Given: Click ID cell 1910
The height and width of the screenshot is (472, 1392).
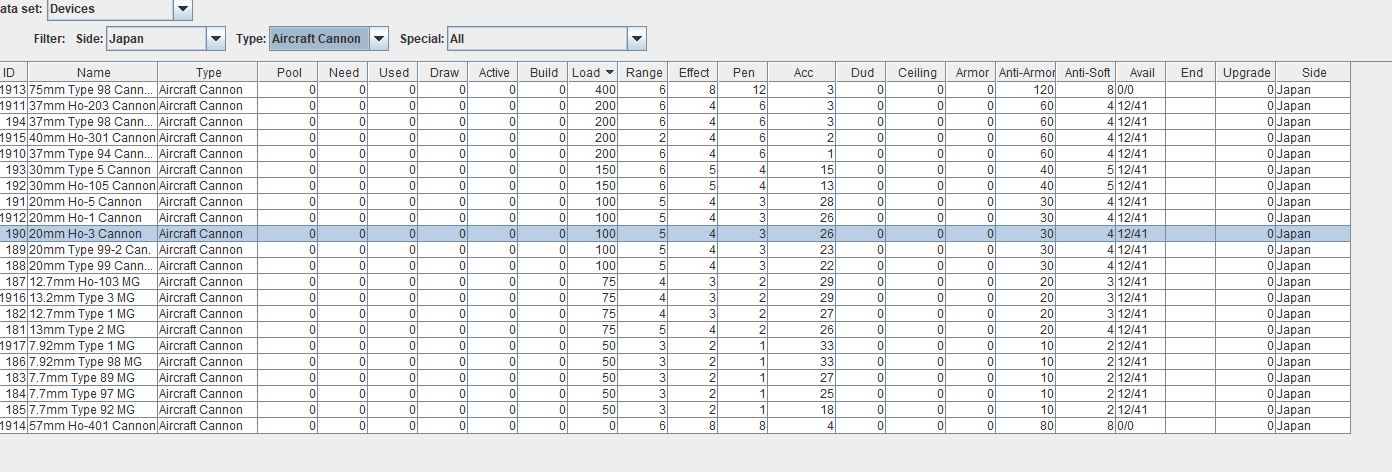Looking at the screenshot, I should 13,154.
